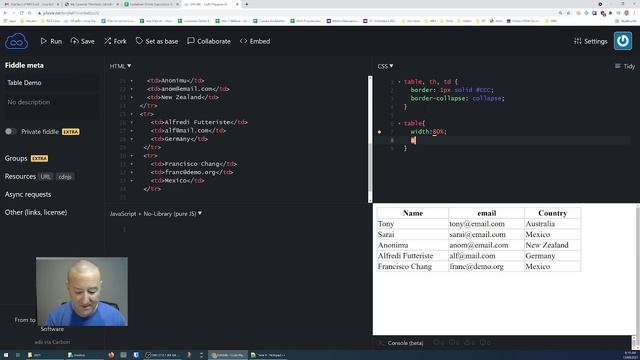Fold the table{ CSS rule
This screenshot has width=640, height=360.
point(399,123)
